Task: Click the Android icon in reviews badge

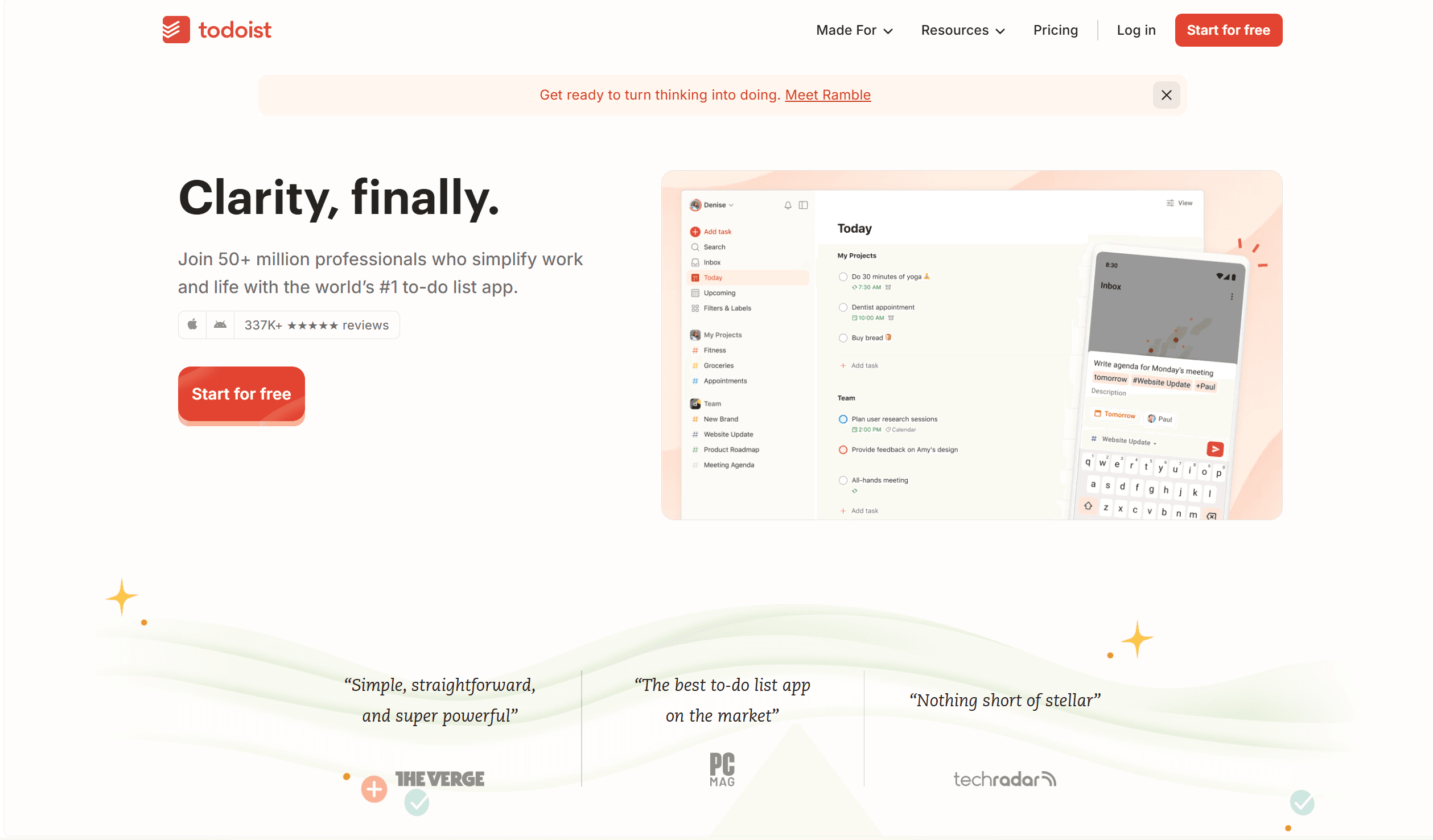Action: tap(220, 325)
